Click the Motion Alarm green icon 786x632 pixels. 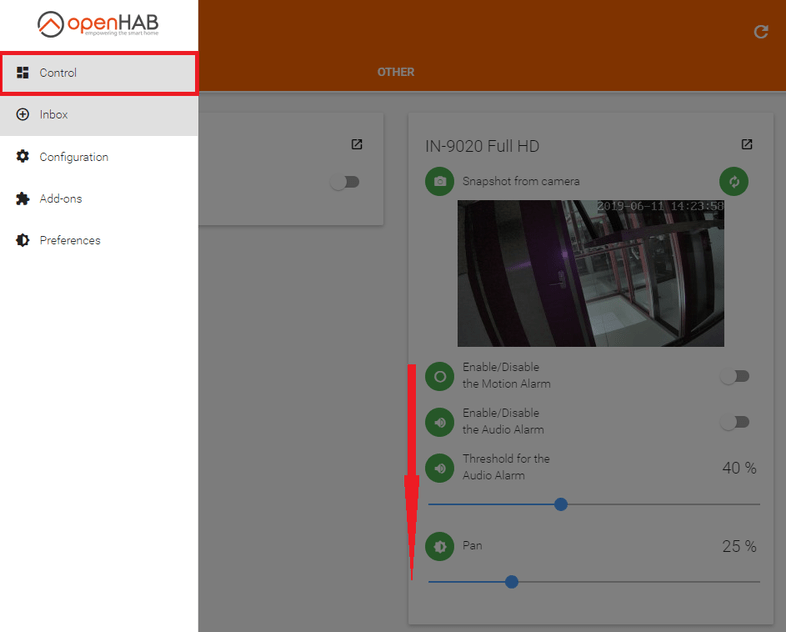(439, 376)
